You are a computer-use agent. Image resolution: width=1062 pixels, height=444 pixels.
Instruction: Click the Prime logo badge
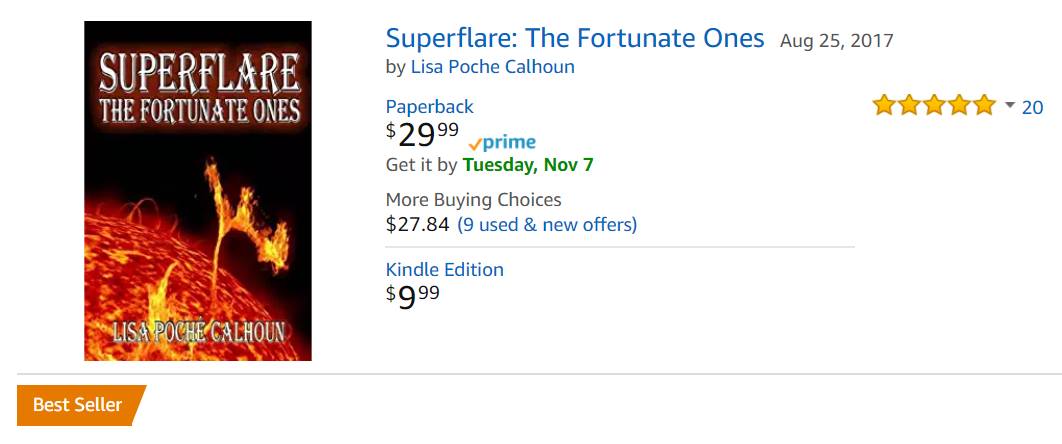(x=502, y=143)
